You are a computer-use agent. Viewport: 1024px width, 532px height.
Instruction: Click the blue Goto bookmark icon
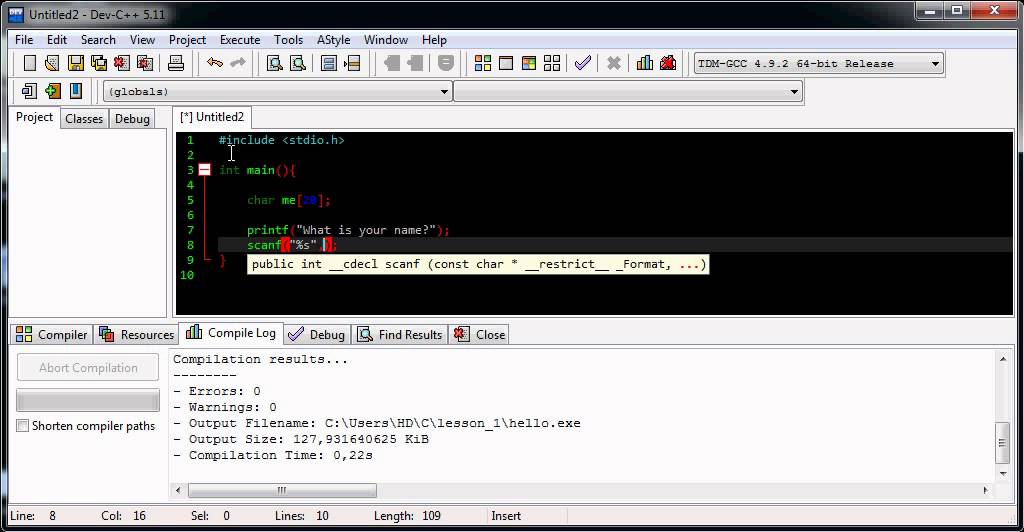(x=76, y=91)
